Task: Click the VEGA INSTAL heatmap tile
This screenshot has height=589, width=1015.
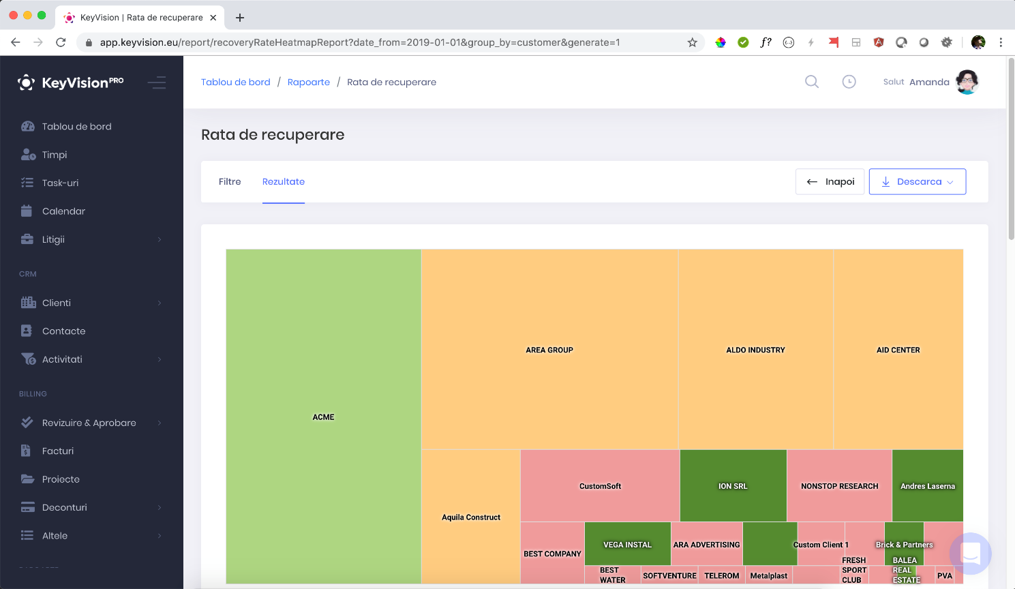Action: 627,544
